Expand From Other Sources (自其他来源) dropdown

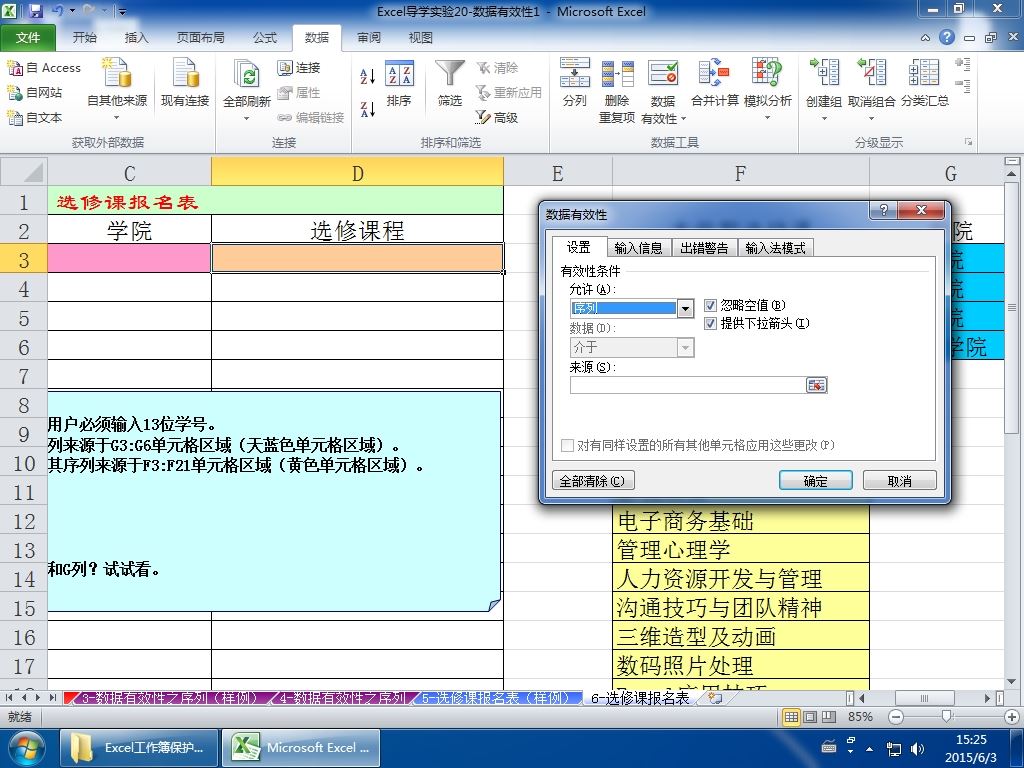pyautogui.click(x=117, y=118)
